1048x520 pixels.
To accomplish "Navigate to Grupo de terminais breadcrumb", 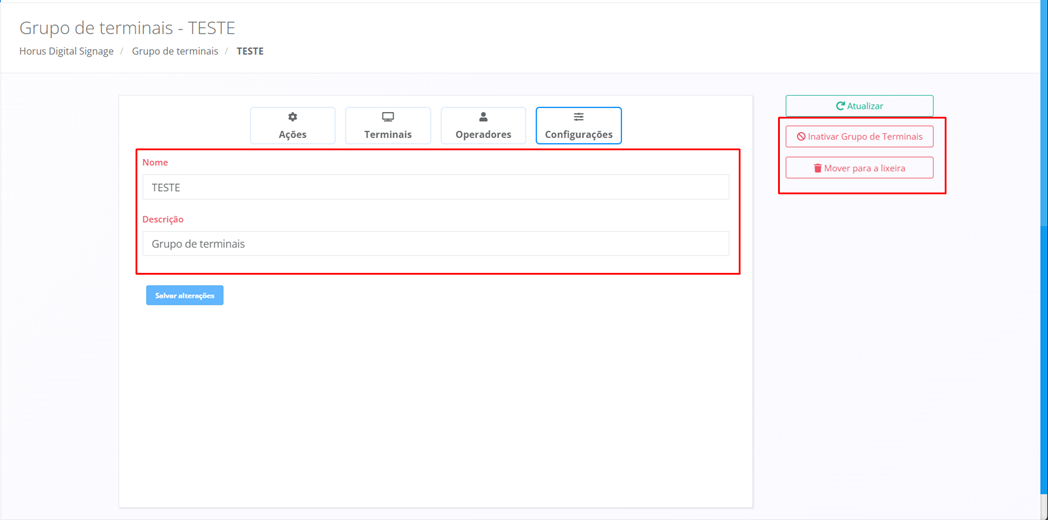I will (175, 51).
